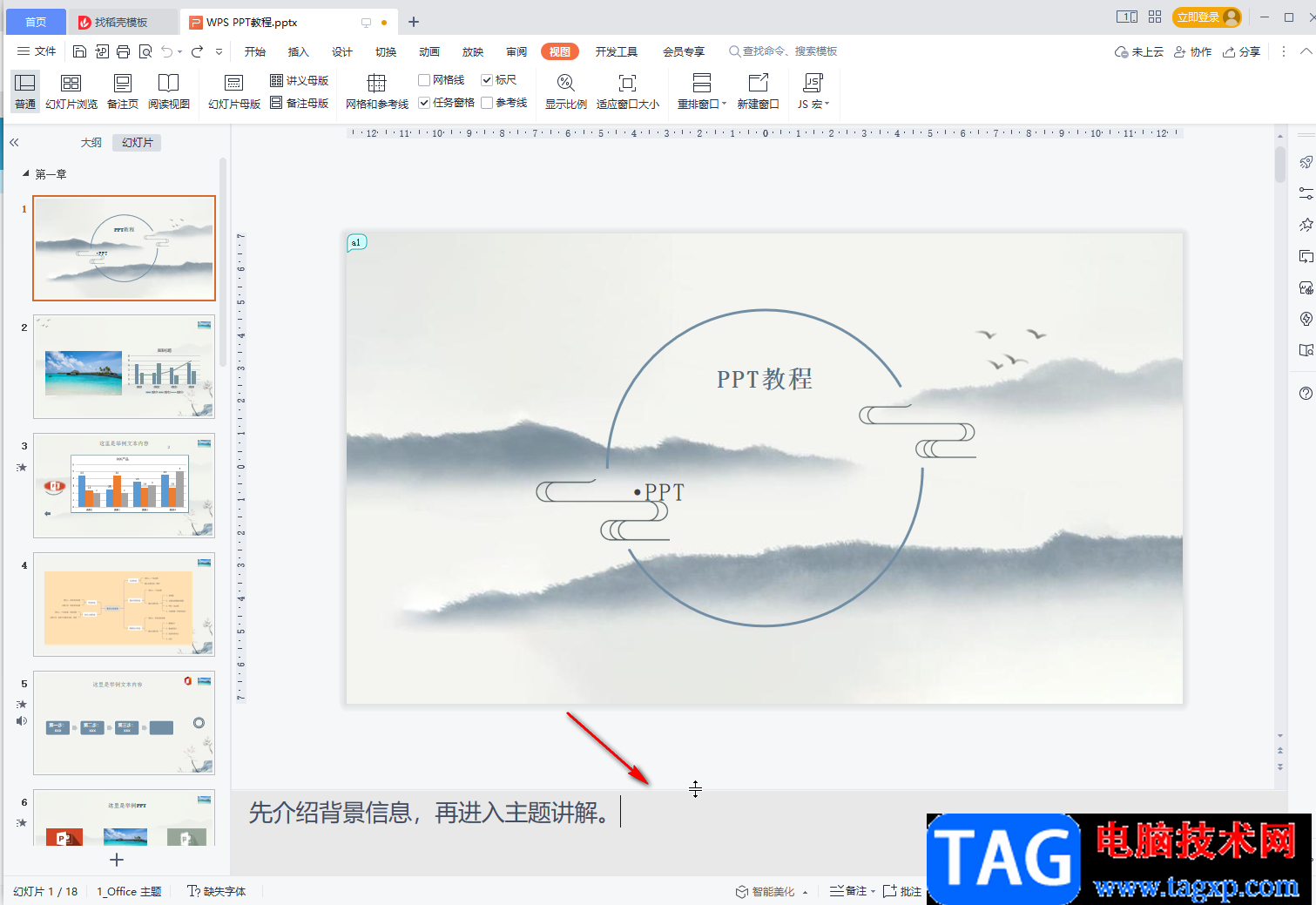
Task: Open Slide Master (幻灯片母版)
Action: [234, 91]
